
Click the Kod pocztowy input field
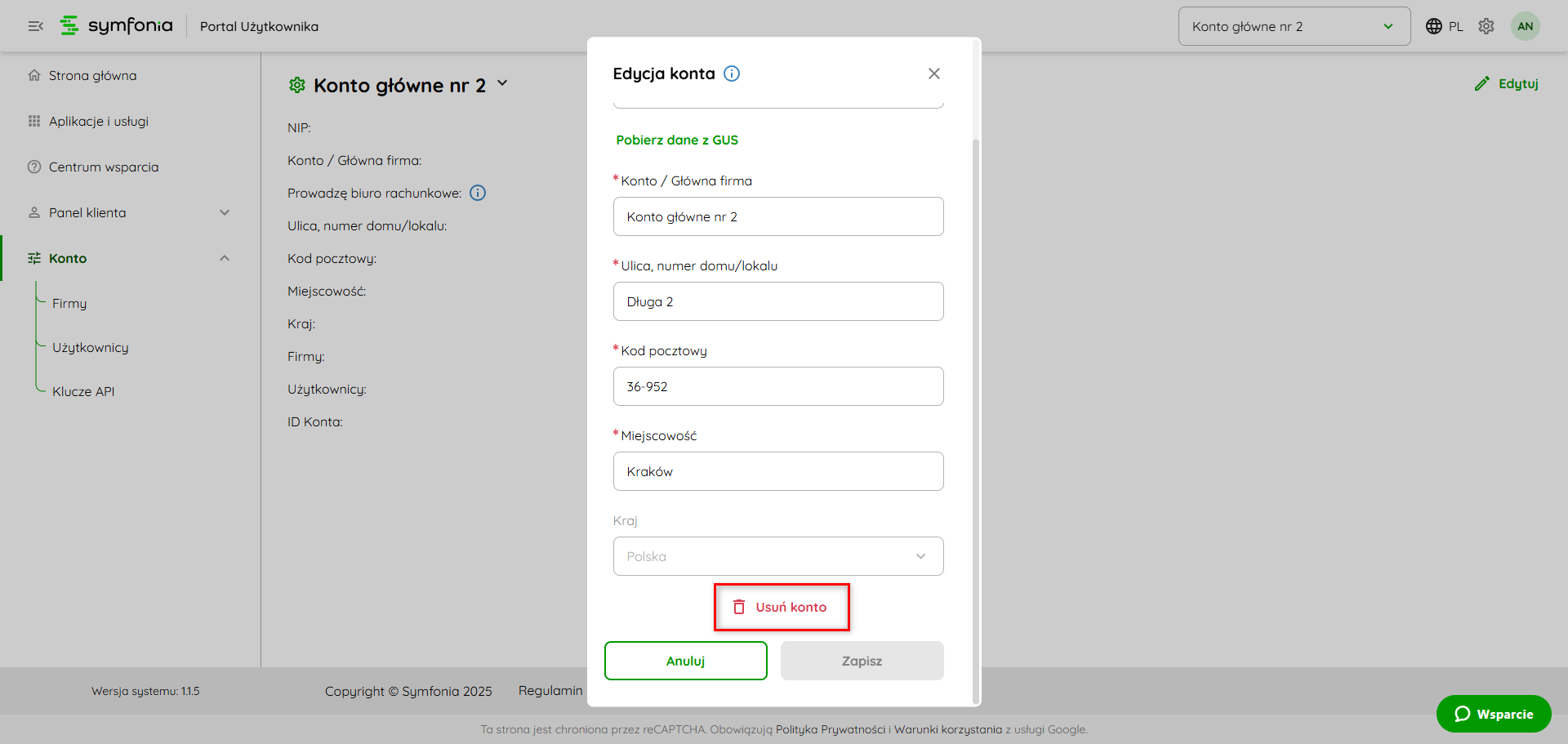coord(777,386)
